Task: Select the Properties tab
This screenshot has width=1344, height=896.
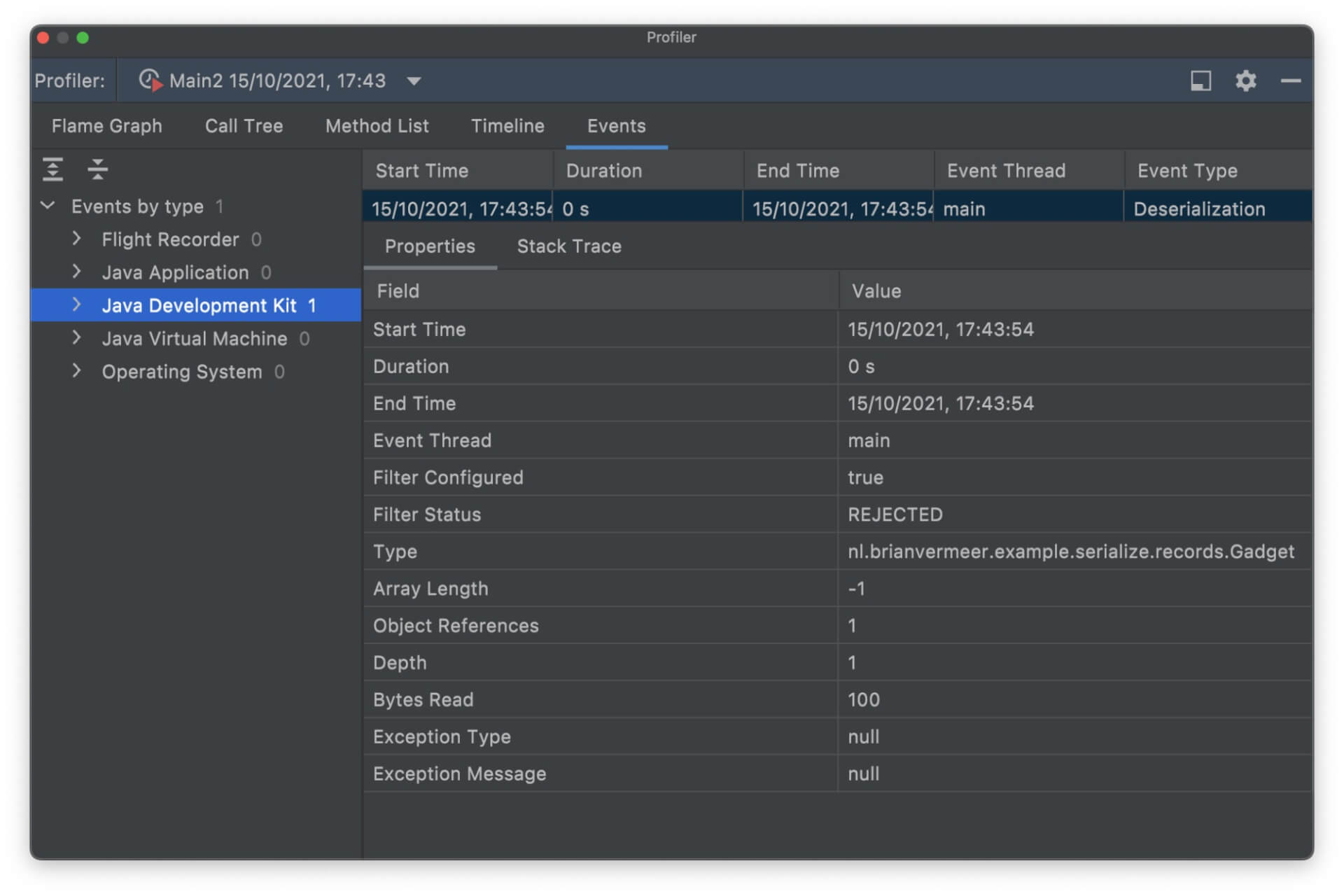Action: (430, 246)
